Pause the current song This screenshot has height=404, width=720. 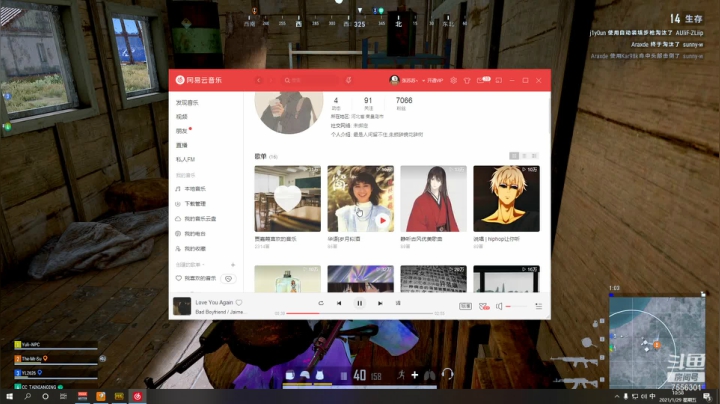[x=360, y=303]
